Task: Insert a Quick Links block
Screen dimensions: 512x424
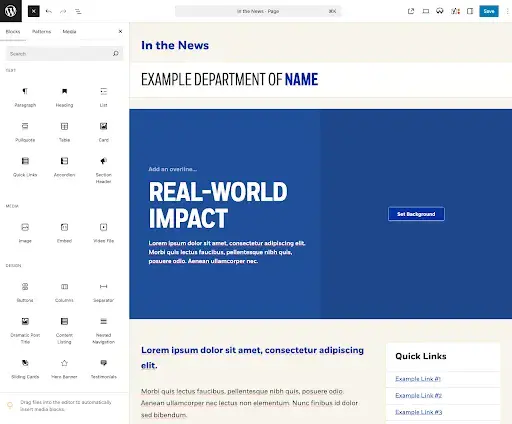Action: pyautogui.click(x=25, y=167)
